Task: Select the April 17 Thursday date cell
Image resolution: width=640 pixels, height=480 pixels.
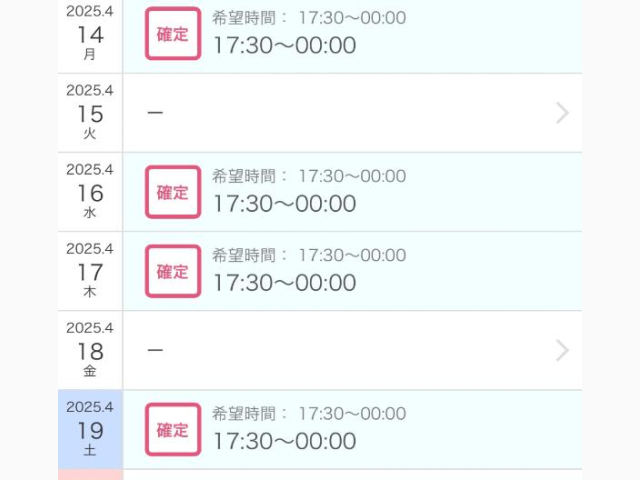Action: [90, 271]
